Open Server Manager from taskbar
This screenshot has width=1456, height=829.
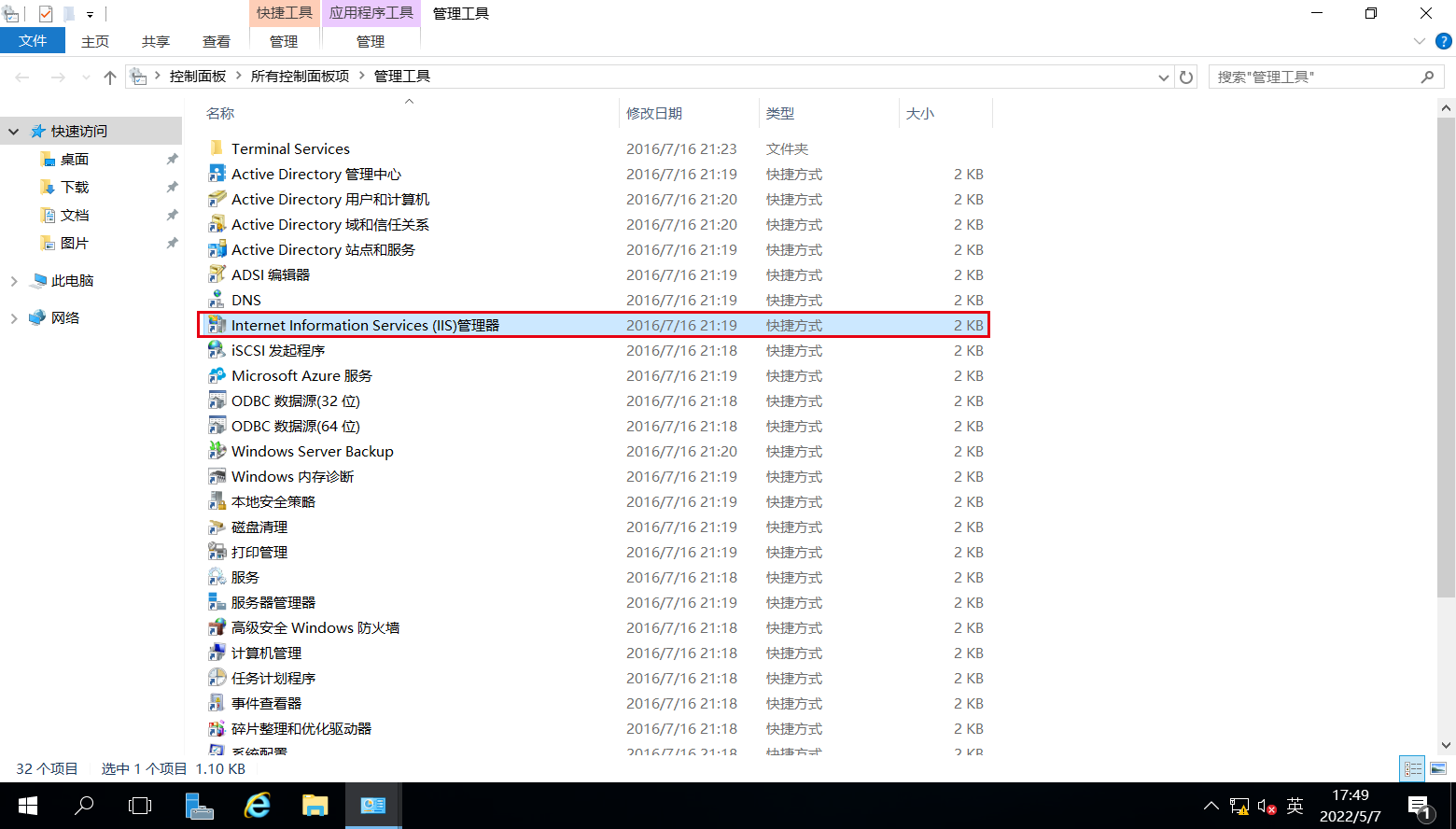(x=200, y=806)
